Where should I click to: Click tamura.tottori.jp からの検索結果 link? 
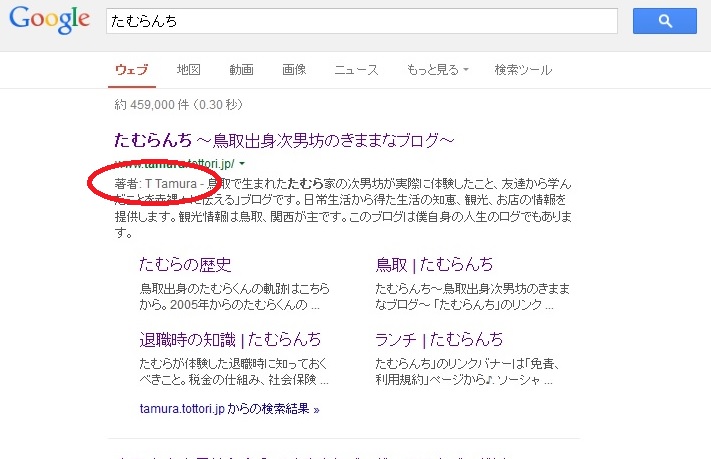(x=229, y=409)
